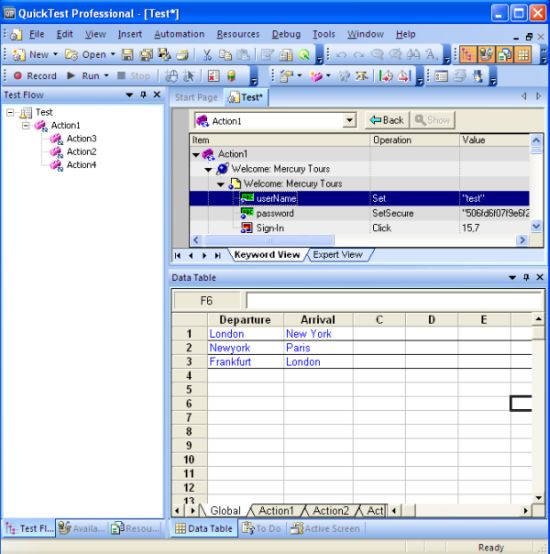Click Keyword View scroll right arrow

coord(522,240)
